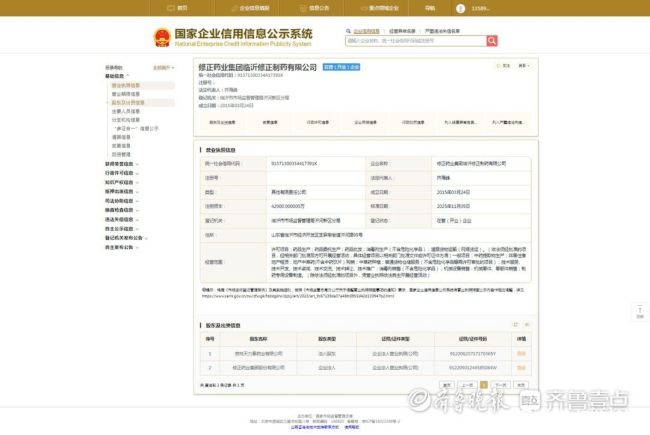Image resolution: width=650 pixels, height=435 pixels.
Task: Click shareholder name in row 1
Action: (x=258, y=354)
